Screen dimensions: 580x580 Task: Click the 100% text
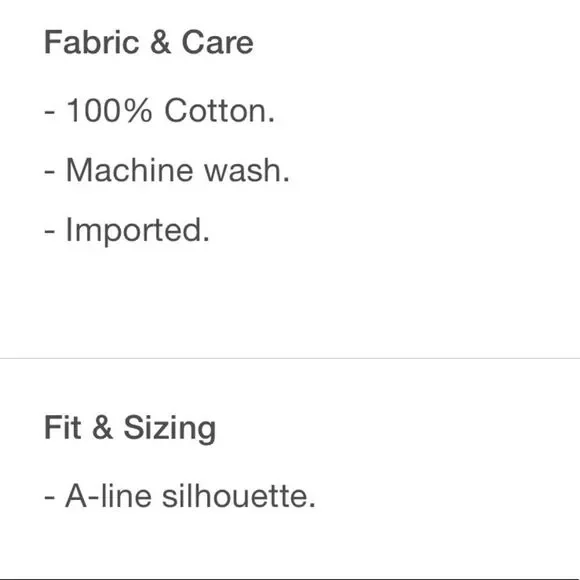109,110
